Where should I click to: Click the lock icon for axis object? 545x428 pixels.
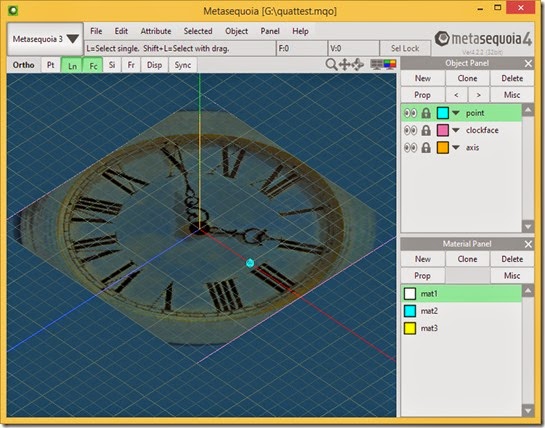(x=426, y=148)
